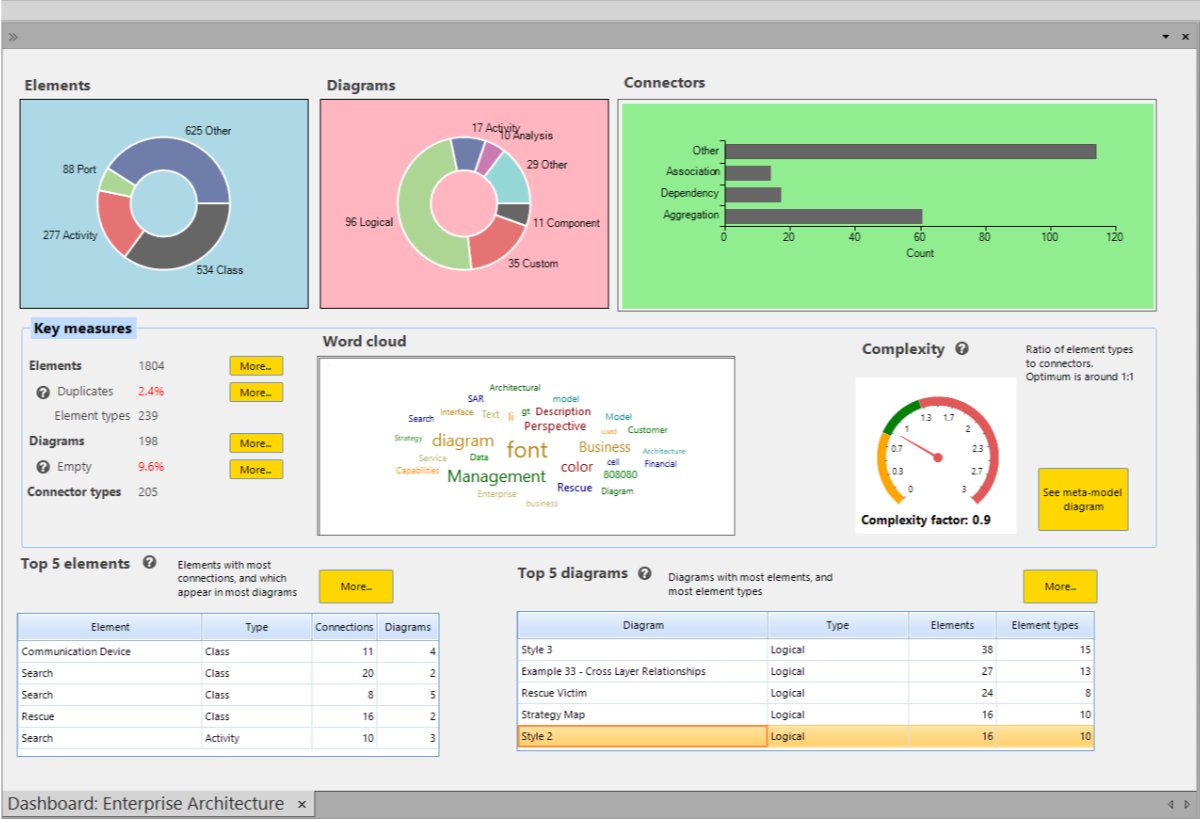Select the Rescue element row
Image resolution: width=1200 pixels, height=819 pixels.
point(228,716)
